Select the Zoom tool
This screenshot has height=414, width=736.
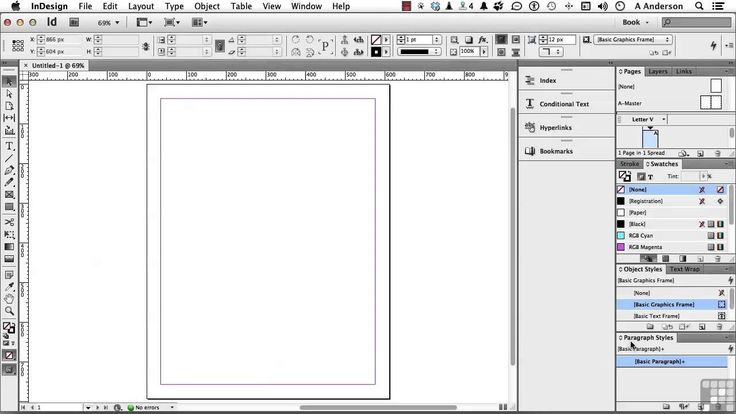click(9, 311)
